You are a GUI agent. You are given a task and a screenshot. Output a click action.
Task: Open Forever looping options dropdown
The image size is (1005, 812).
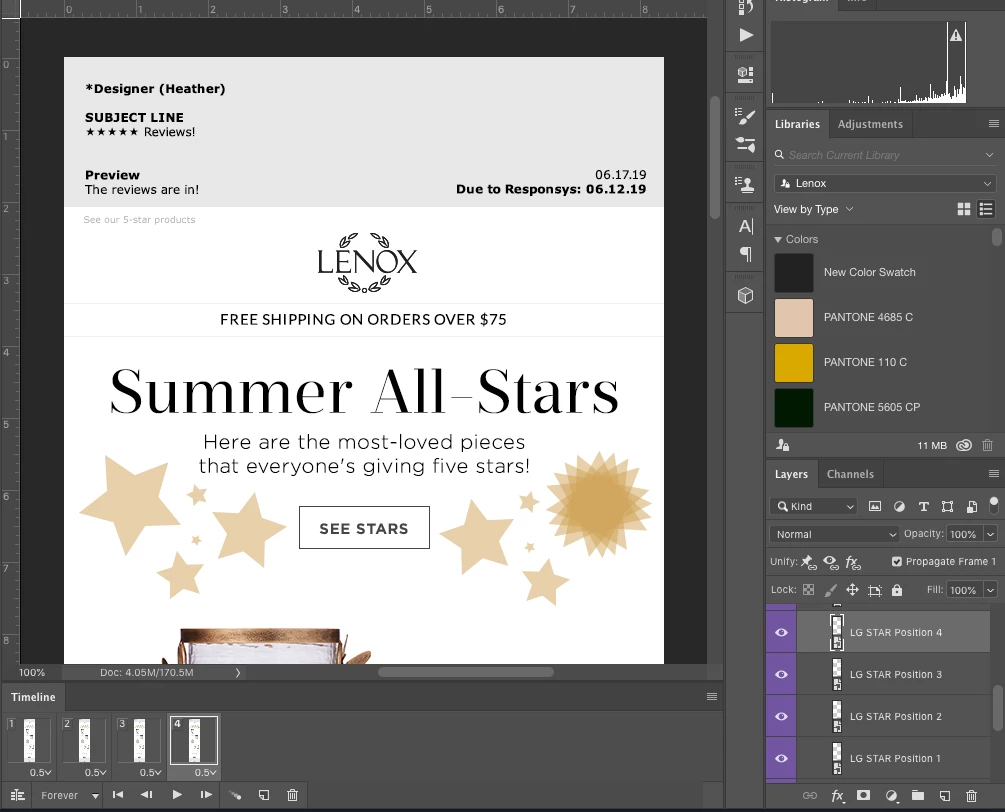click(x=69, y=795)
